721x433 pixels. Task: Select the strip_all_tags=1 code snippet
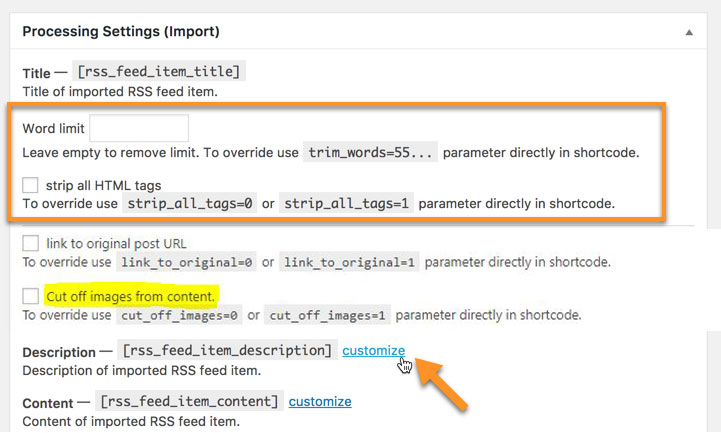[346, 203]
